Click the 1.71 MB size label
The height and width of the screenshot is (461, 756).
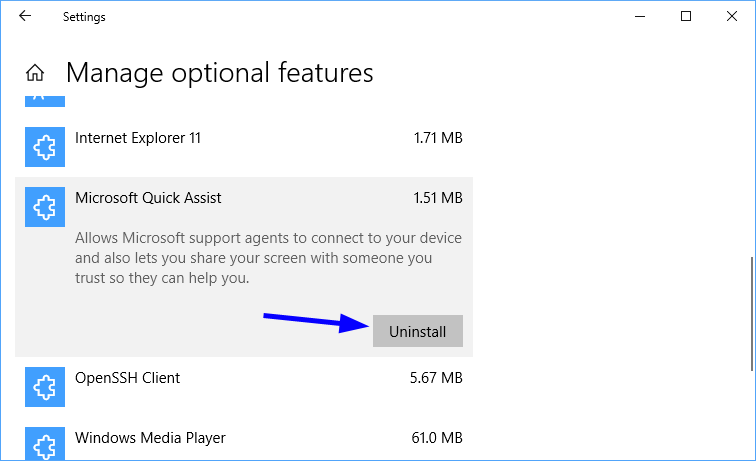pos(438,138)
